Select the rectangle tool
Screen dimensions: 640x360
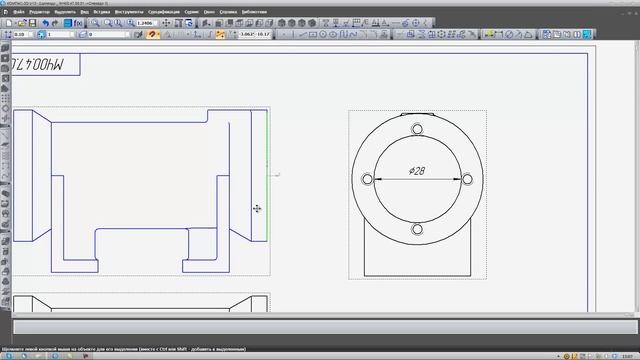(x=313, y=34)
